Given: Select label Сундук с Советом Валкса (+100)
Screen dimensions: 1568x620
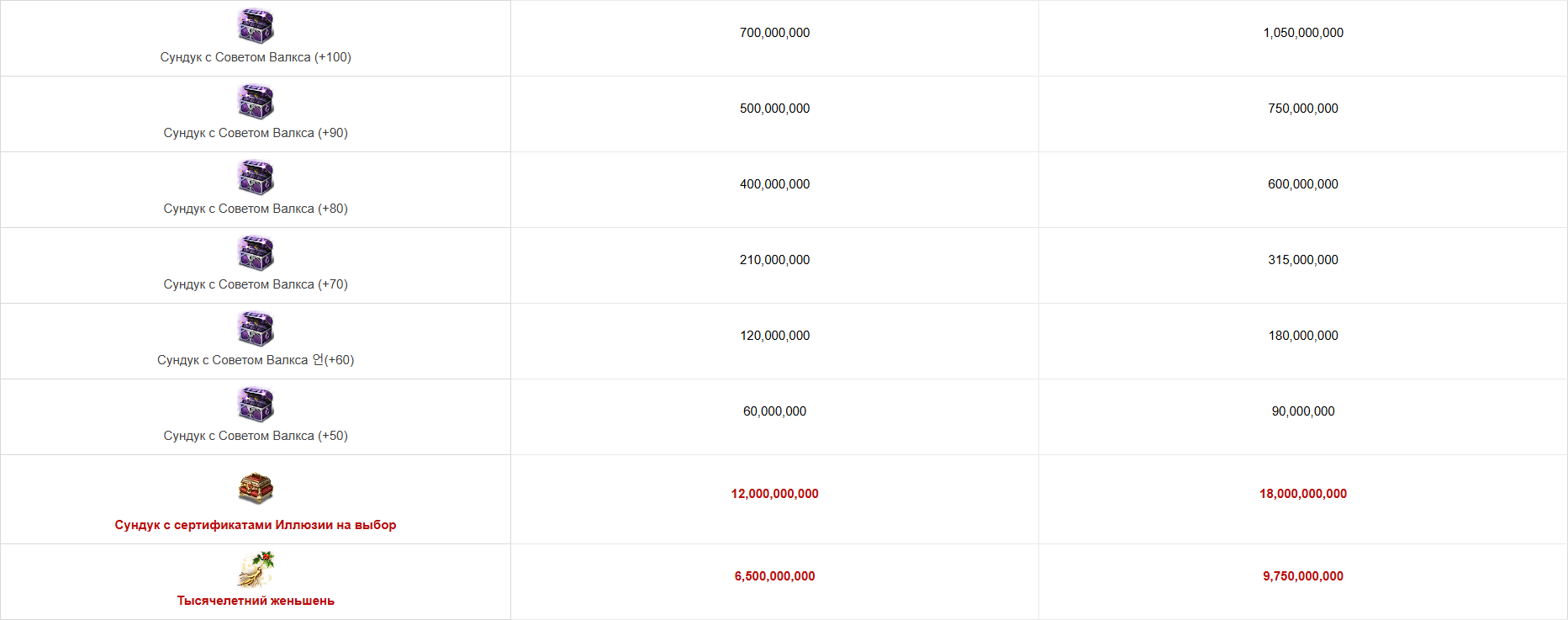Looking at the screenshot, I should [256, 57].
